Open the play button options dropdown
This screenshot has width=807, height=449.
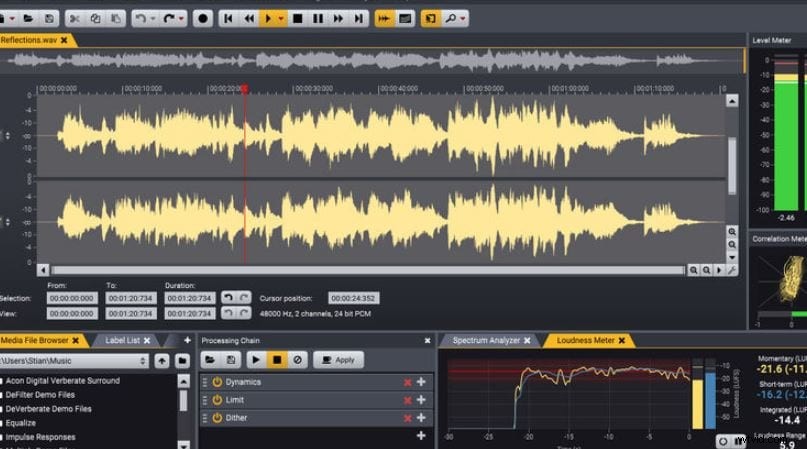[281, 19]
